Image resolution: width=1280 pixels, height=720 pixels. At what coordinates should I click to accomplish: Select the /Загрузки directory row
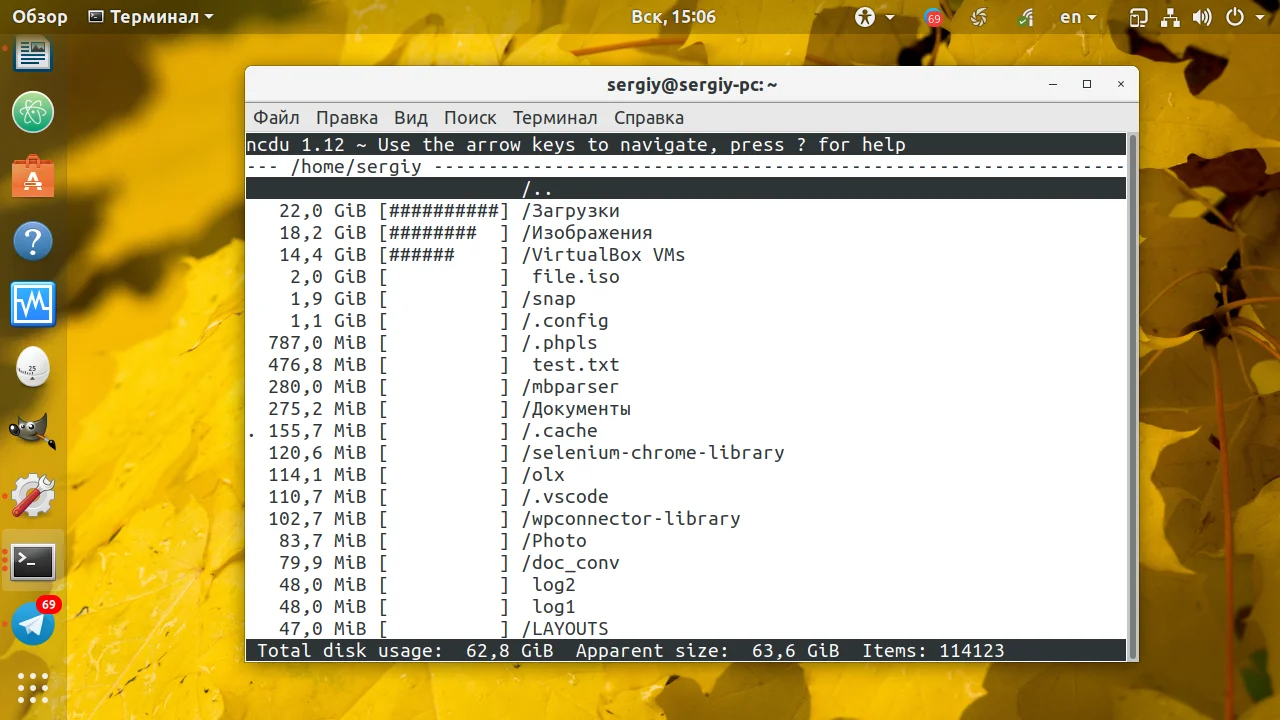[686, 211]
